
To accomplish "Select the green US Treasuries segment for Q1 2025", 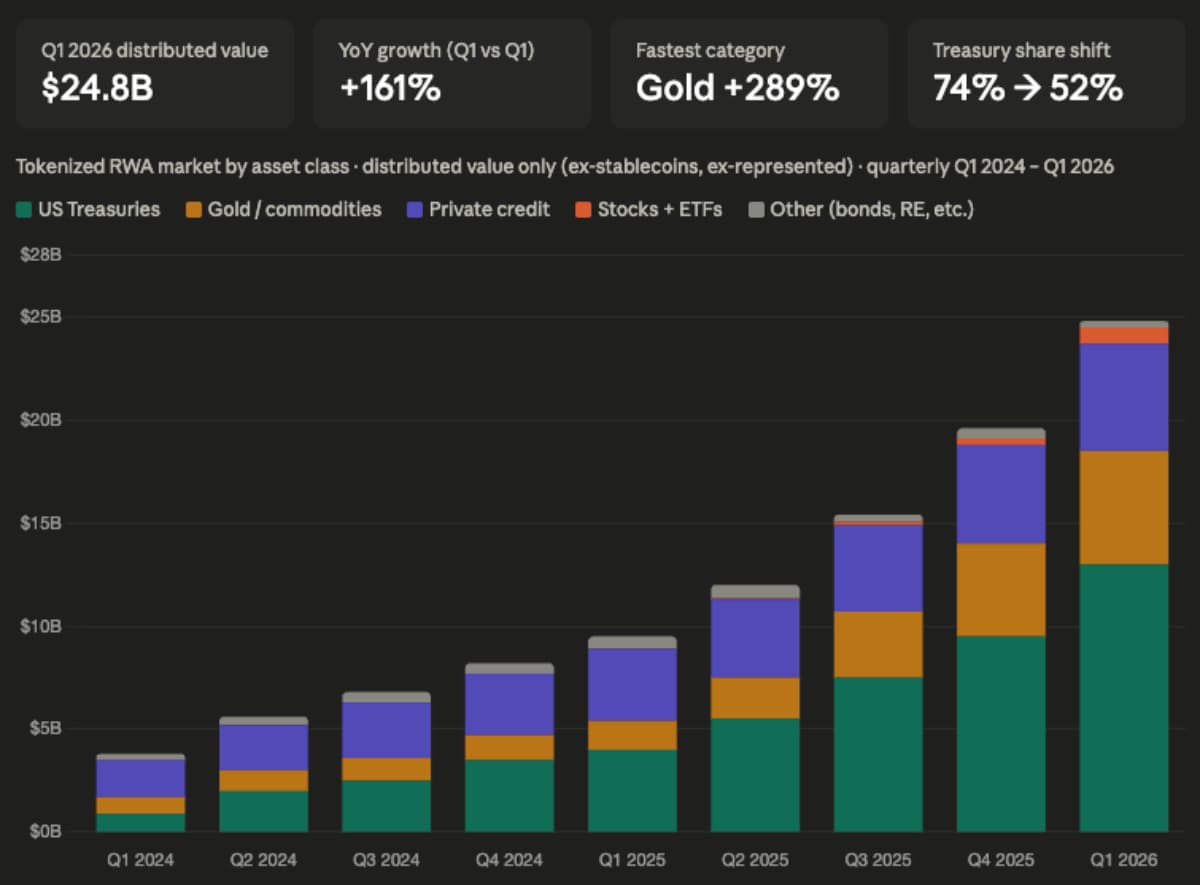I will point(632,791).
